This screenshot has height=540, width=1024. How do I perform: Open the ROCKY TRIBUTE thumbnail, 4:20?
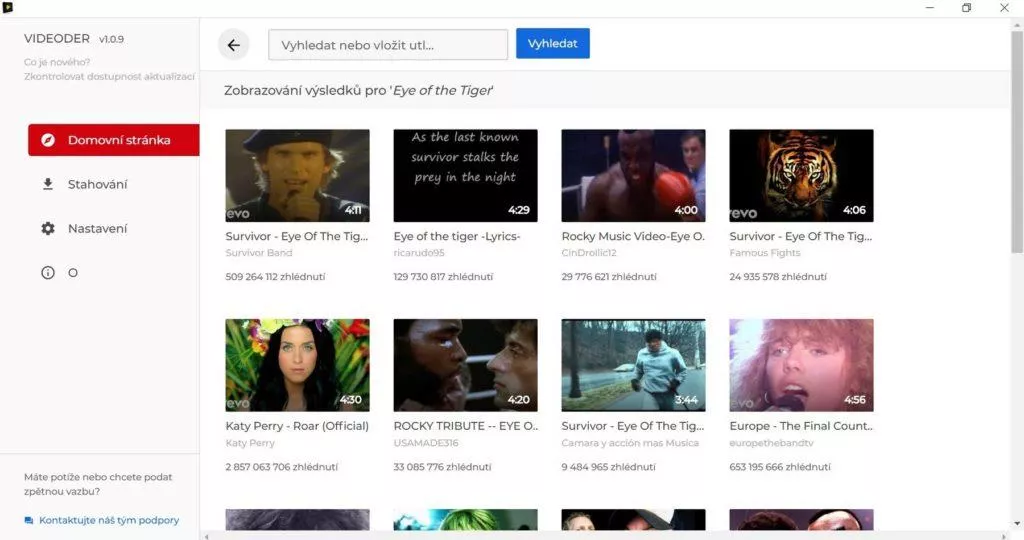[465, 365]
